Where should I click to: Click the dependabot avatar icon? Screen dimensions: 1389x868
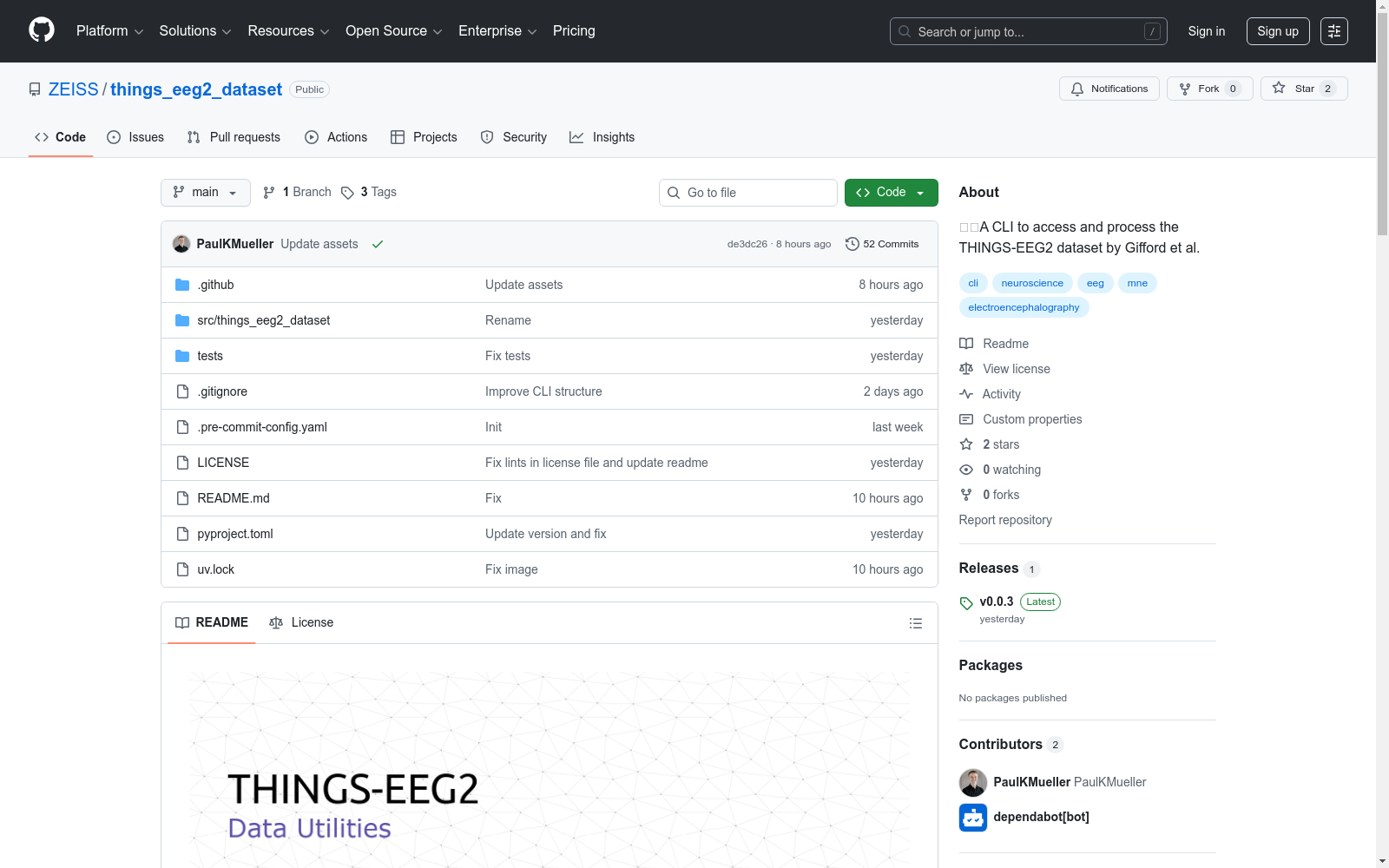pos(973,818)
